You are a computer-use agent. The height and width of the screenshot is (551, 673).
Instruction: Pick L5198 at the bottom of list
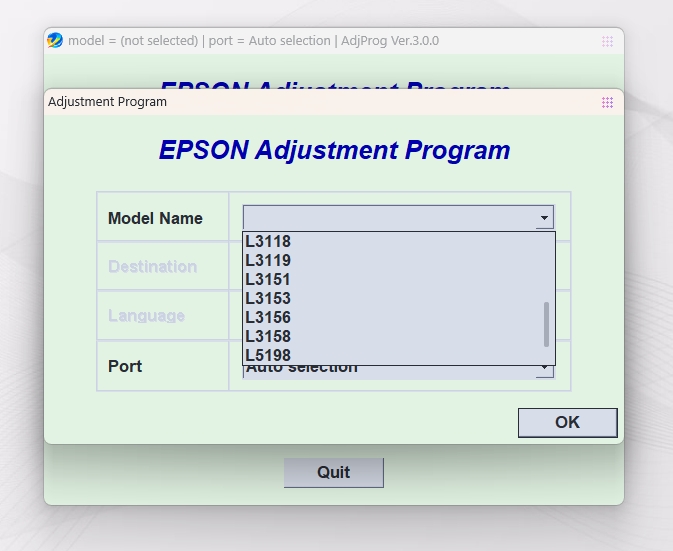399,355
